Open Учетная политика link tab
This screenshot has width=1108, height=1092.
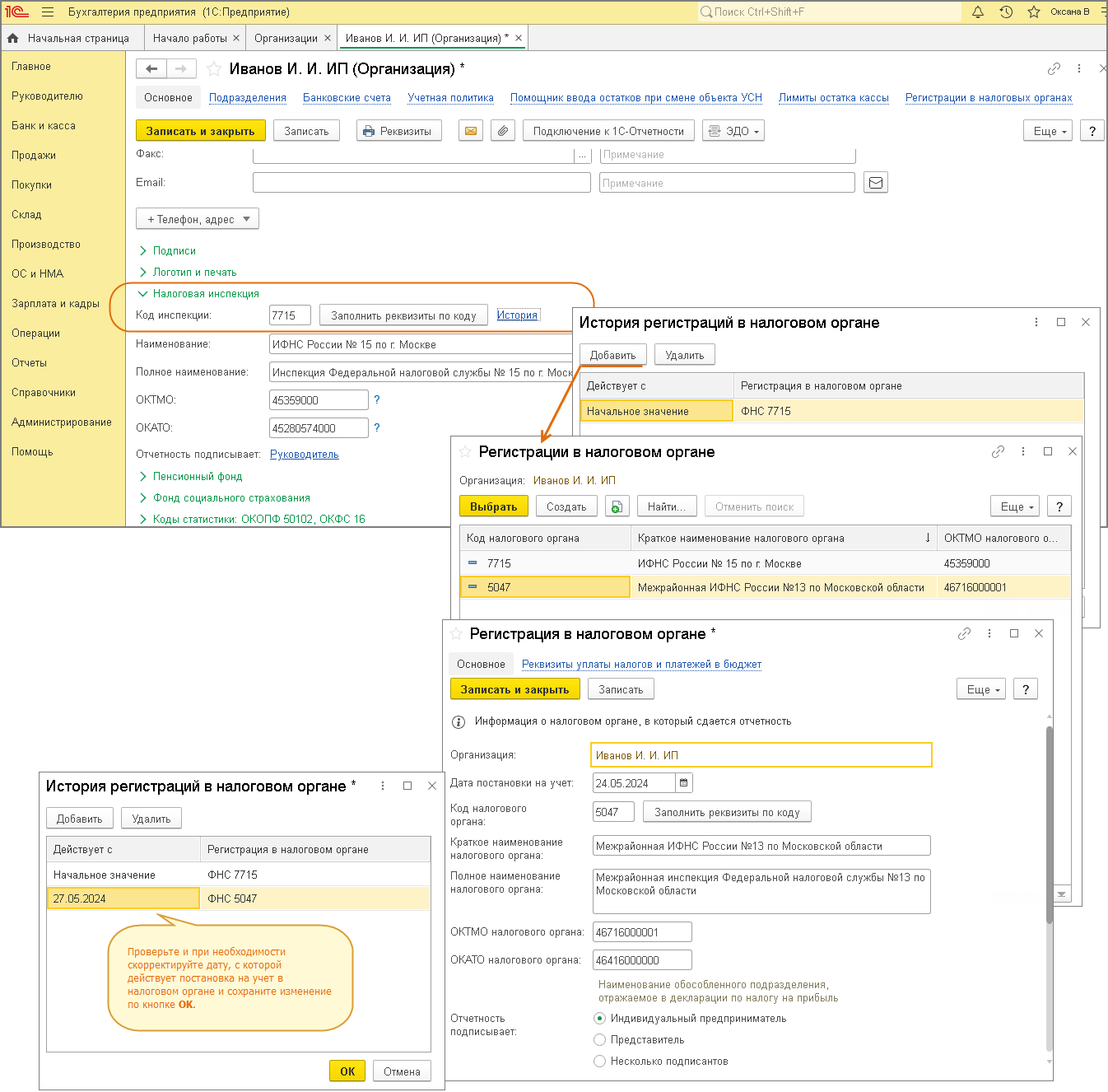pos(450,97)
